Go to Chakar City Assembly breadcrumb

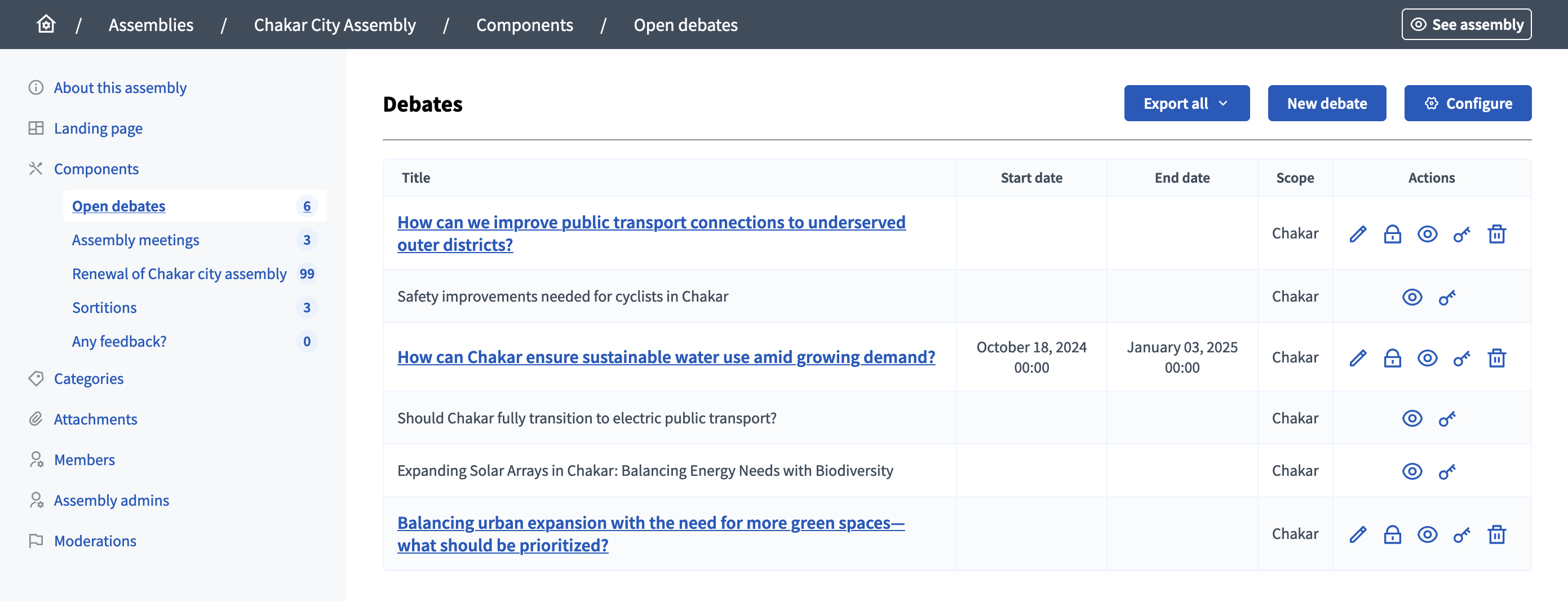tap(334, 24)
